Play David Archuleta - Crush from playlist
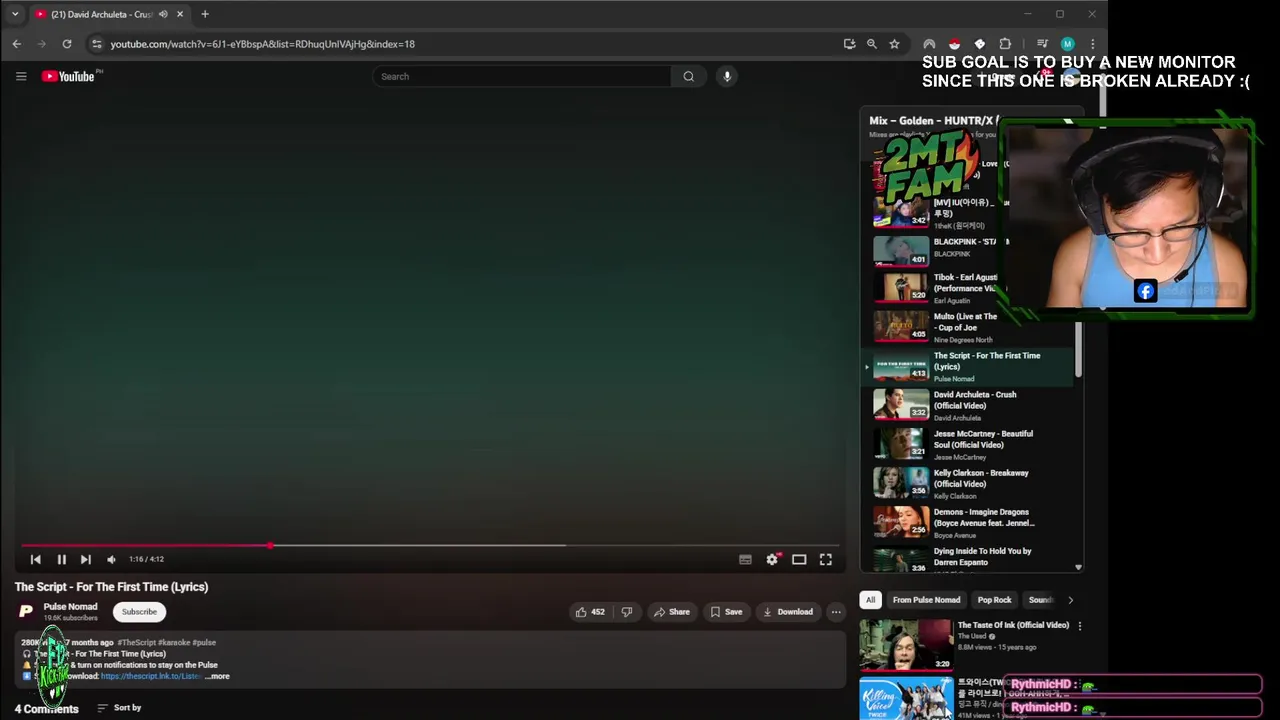 (x=967, y=405)
